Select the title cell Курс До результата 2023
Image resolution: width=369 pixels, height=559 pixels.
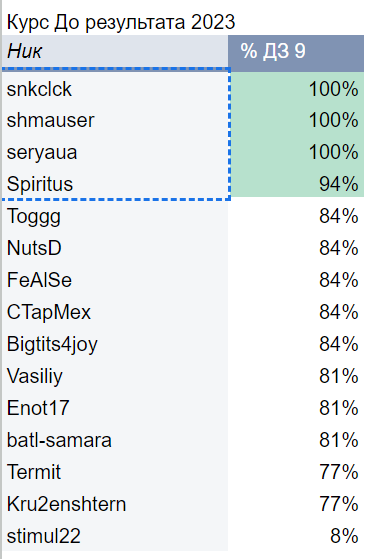pos(121,22)
